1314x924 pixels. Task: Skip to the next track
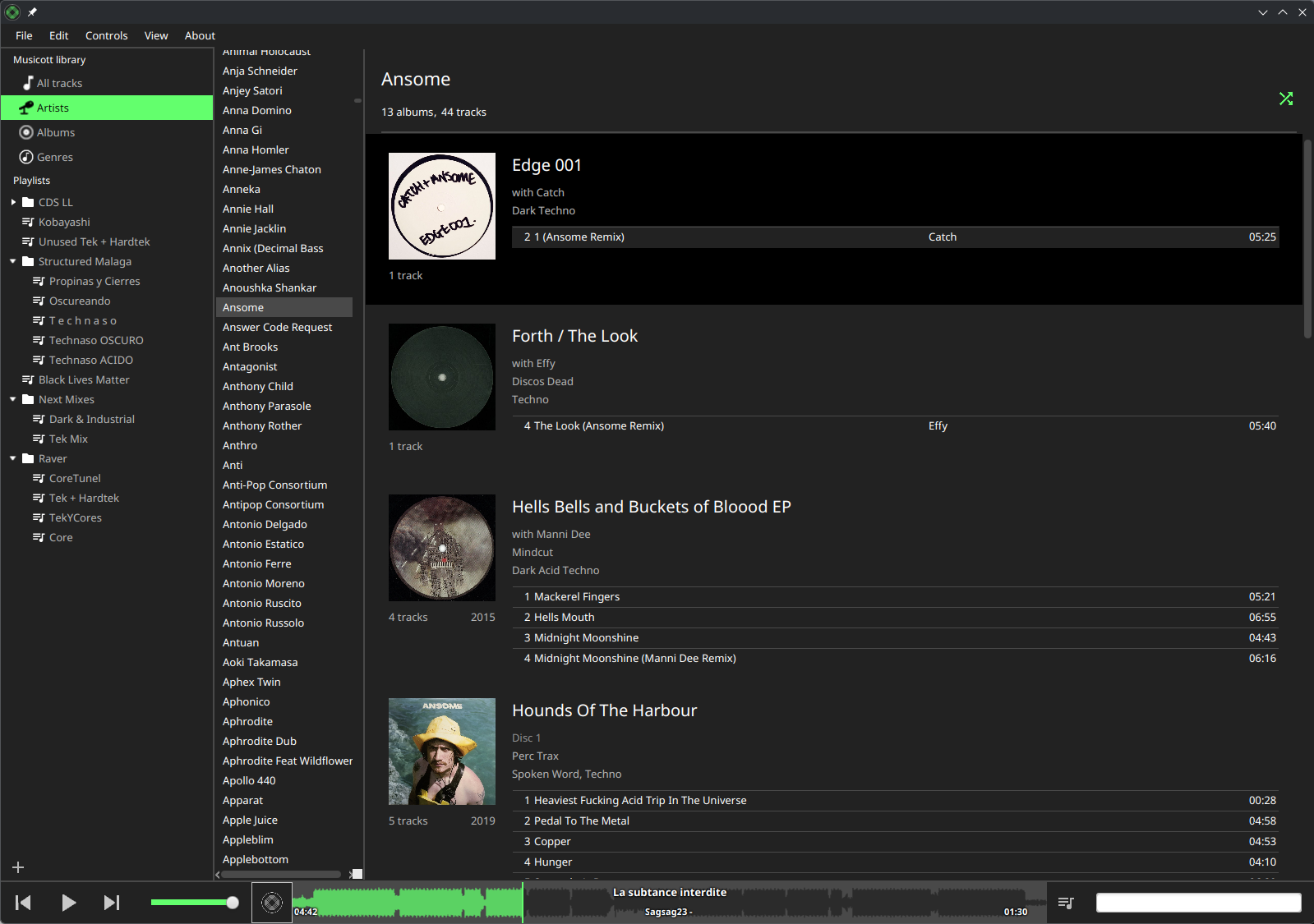112,903
